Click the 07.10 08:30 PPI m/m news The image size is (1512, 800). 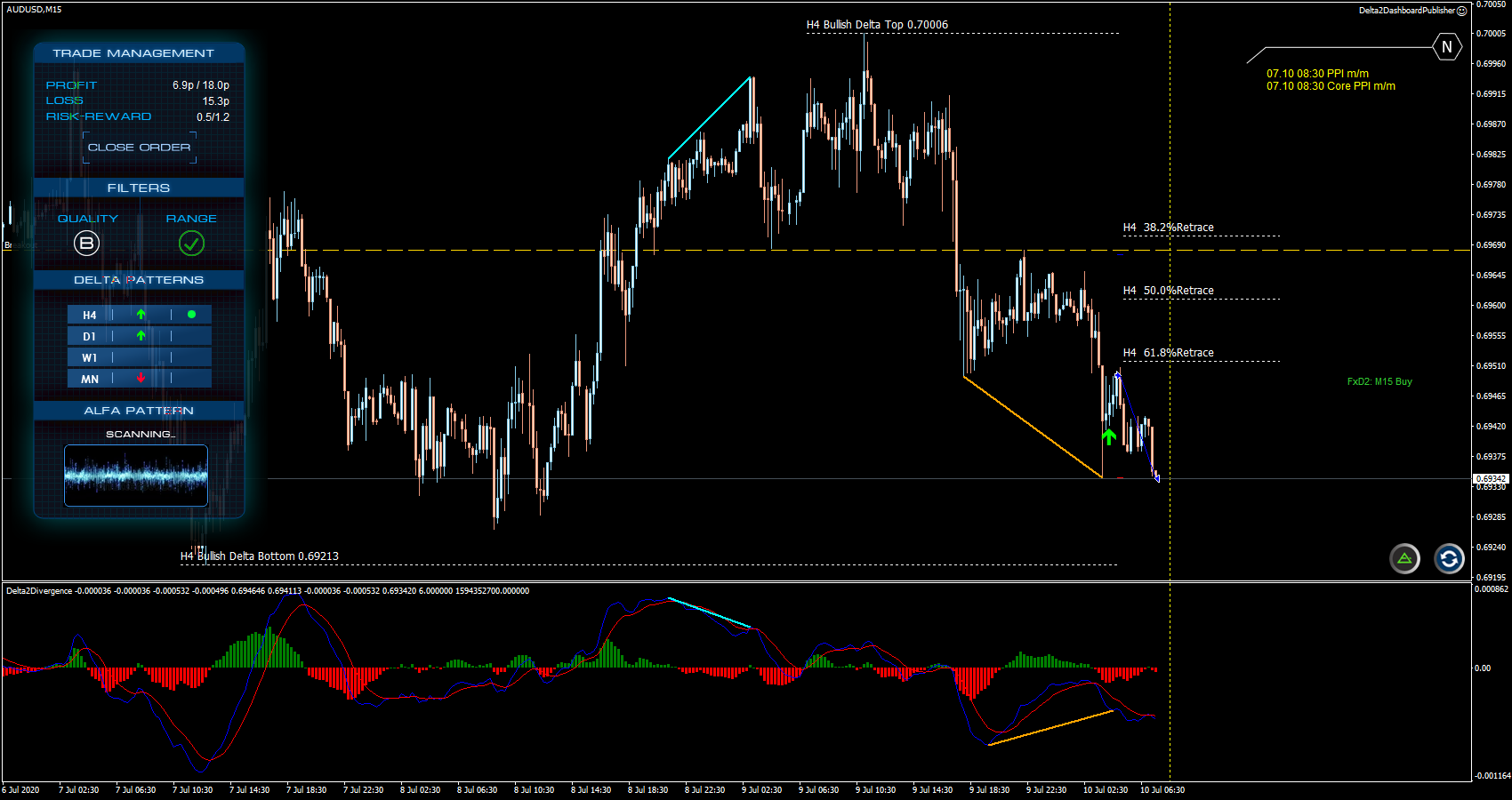[x=1317, y=74]
